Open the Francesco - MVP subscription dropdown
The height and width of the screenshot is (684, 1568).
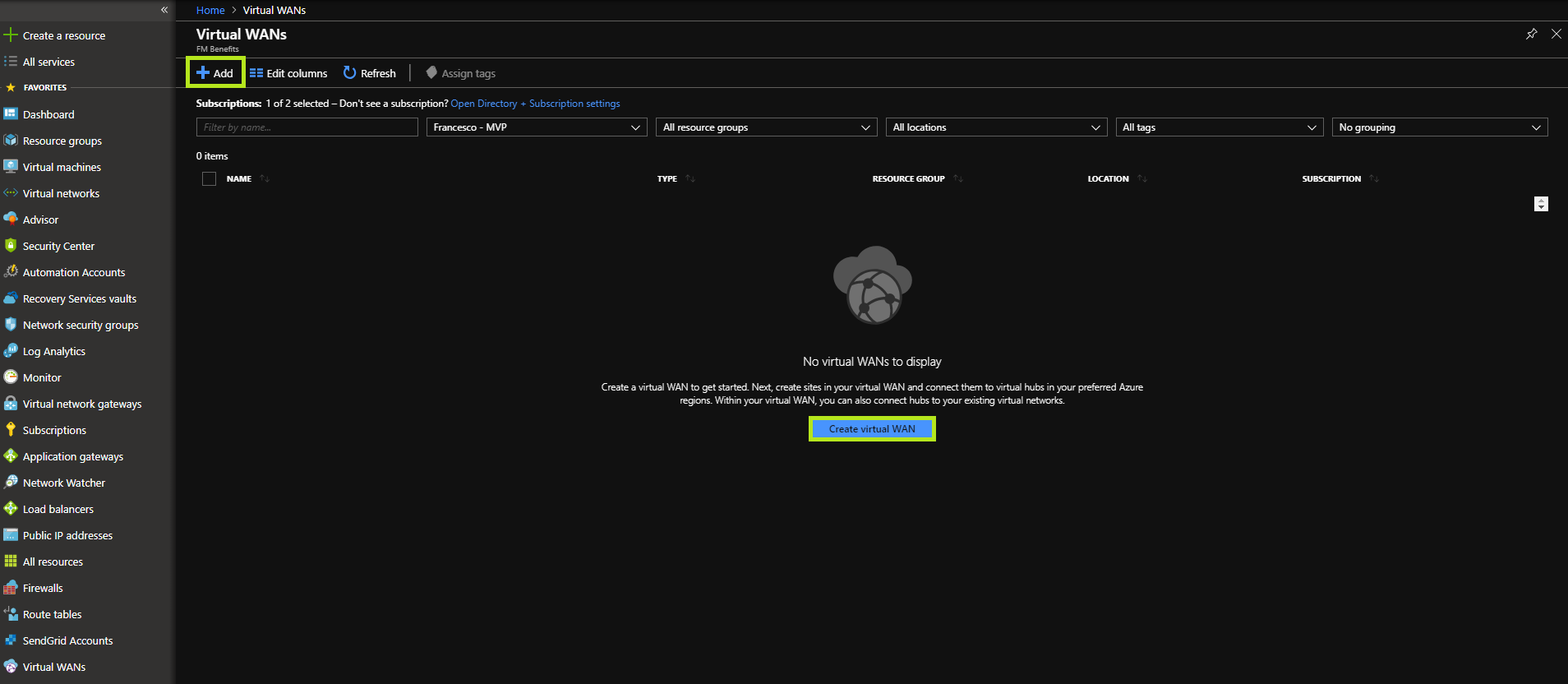(537, 127)
